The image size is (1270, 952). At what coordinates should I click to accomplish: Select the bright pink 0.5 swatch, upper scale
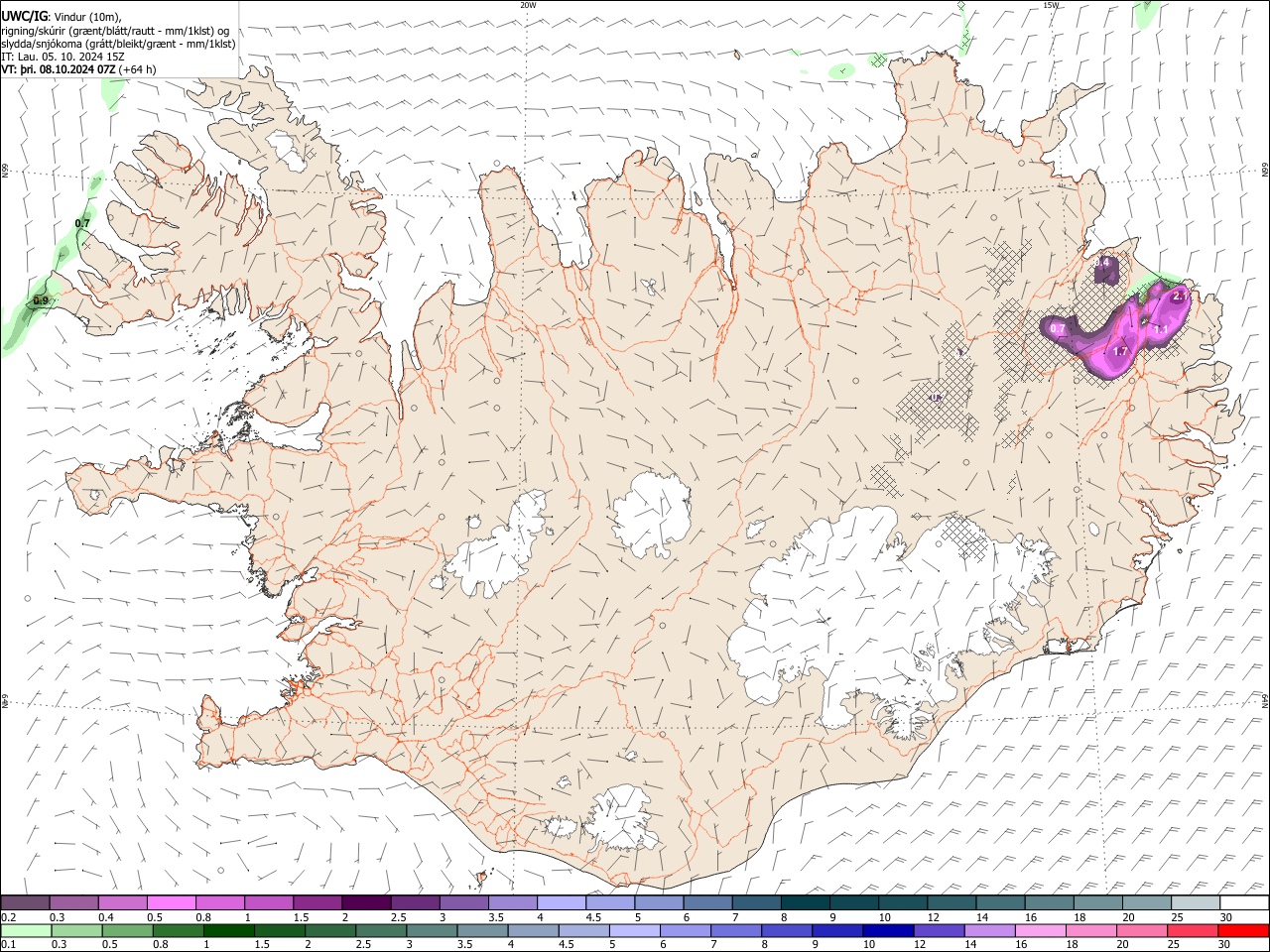coord(172,902)
